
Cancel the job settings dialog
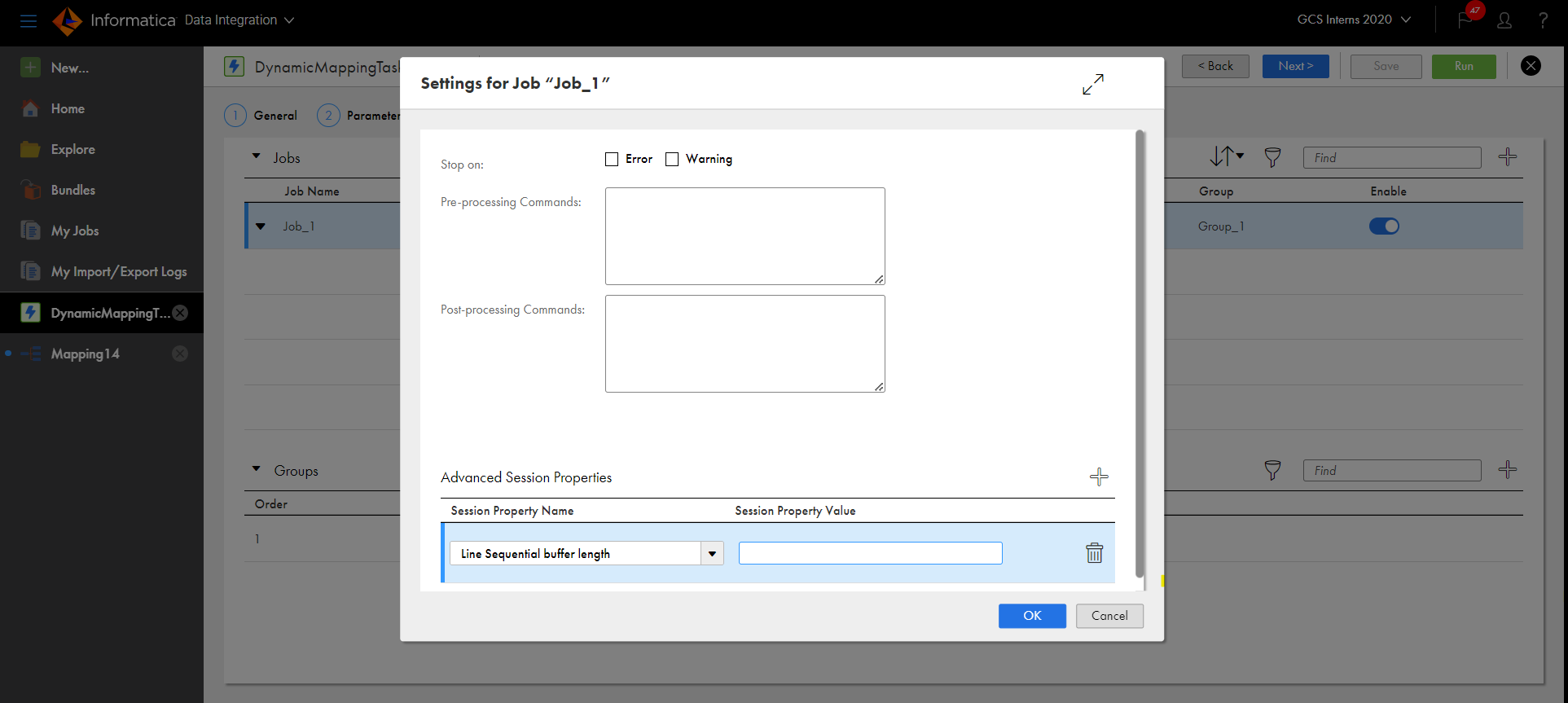pos(1109,616)
